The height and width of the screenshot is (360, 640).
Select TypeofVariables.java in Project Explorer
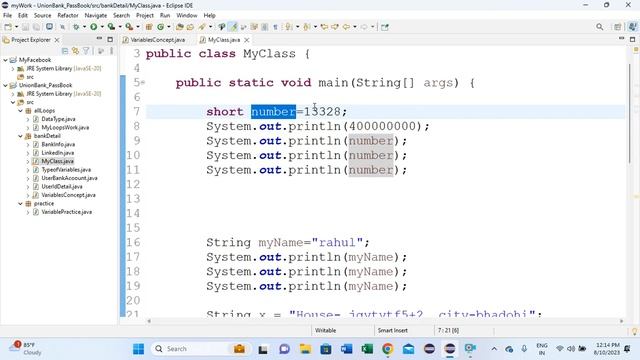click(x=66, y=170)
